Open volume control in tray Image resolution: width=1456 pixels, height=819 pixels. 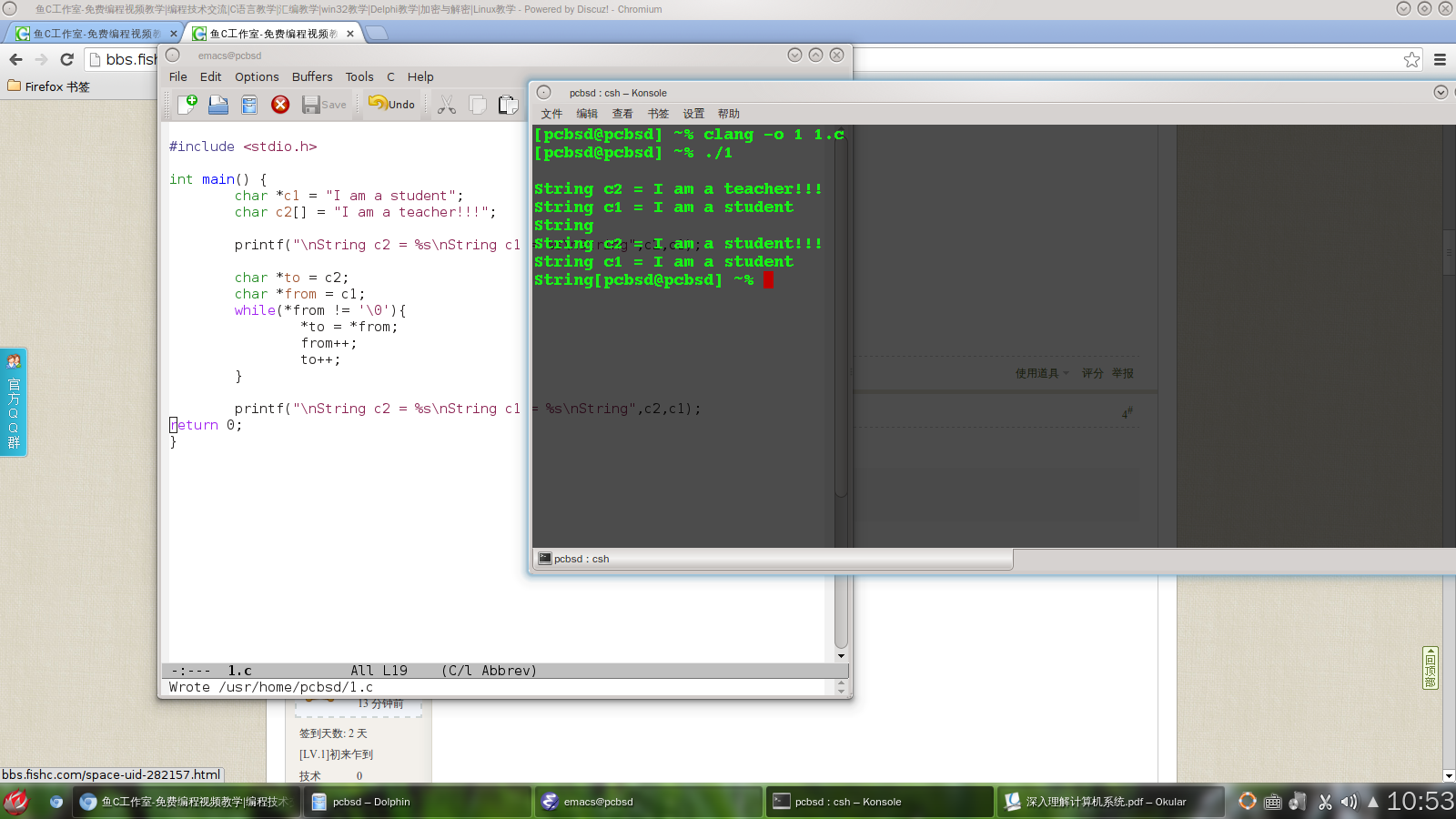click(x=1349, y=802)
